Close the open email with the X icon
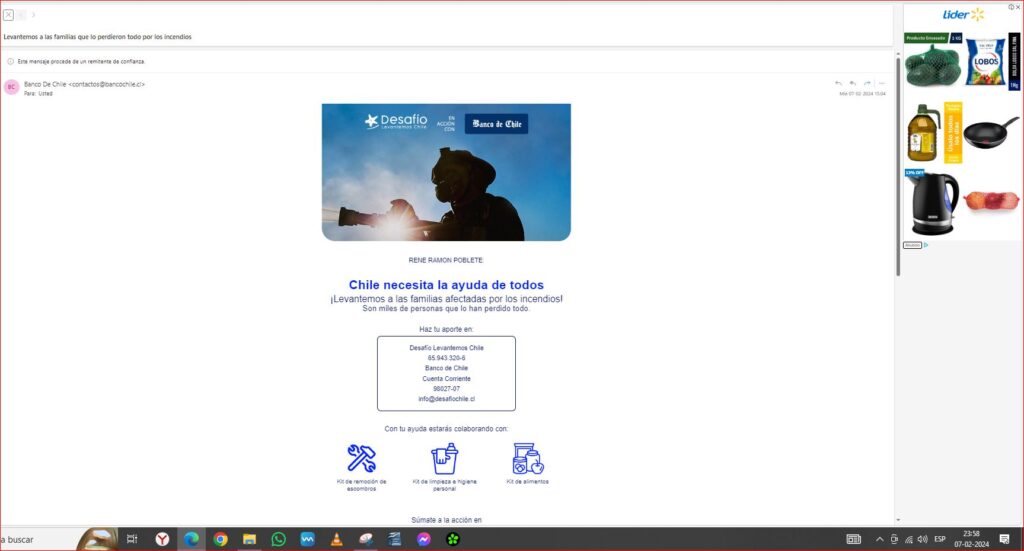This screenshot has width=1024, height=551. (8, 15)
